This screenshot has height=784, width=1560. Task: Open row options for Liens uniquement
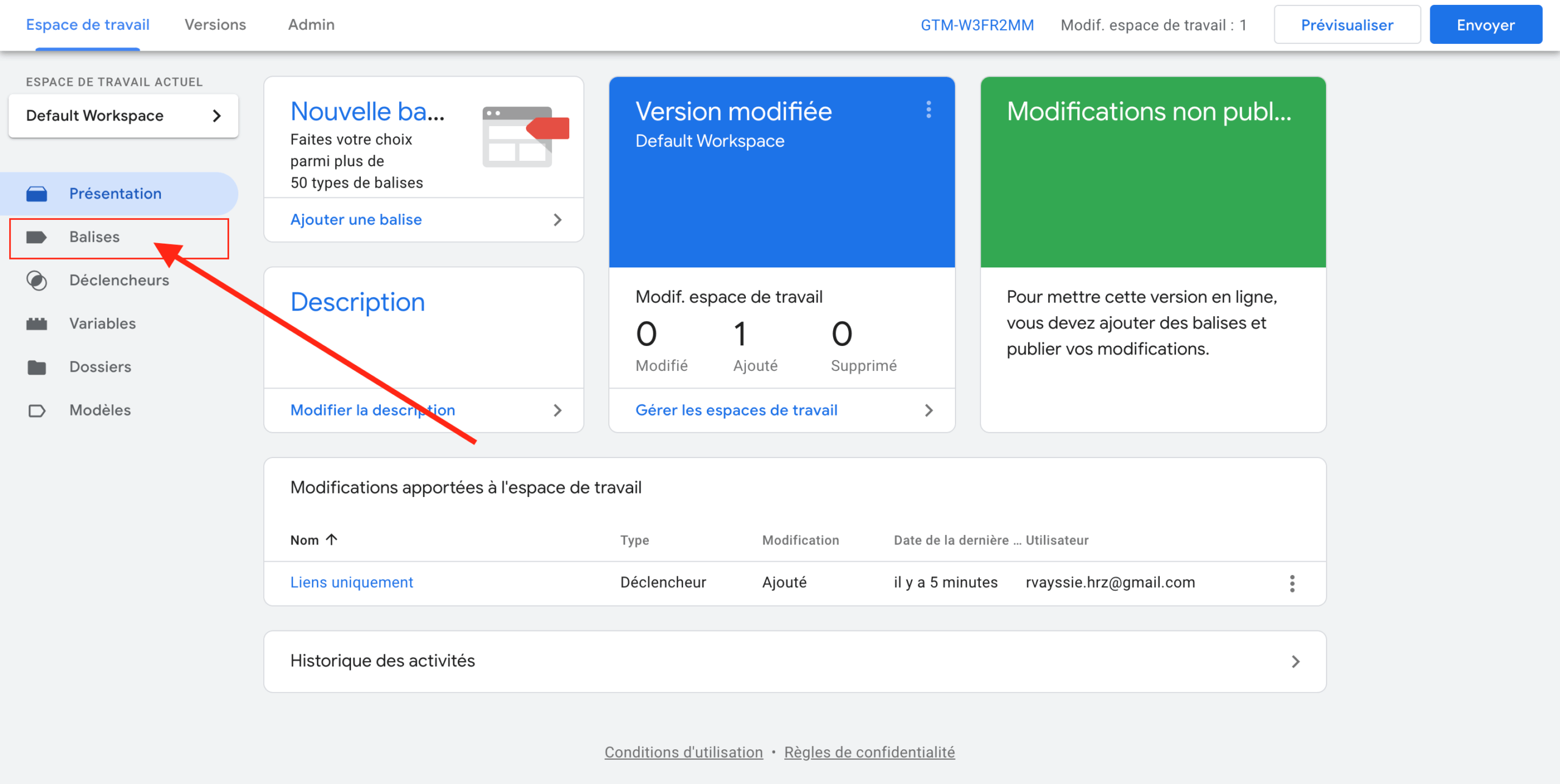tap(1292, 583)
